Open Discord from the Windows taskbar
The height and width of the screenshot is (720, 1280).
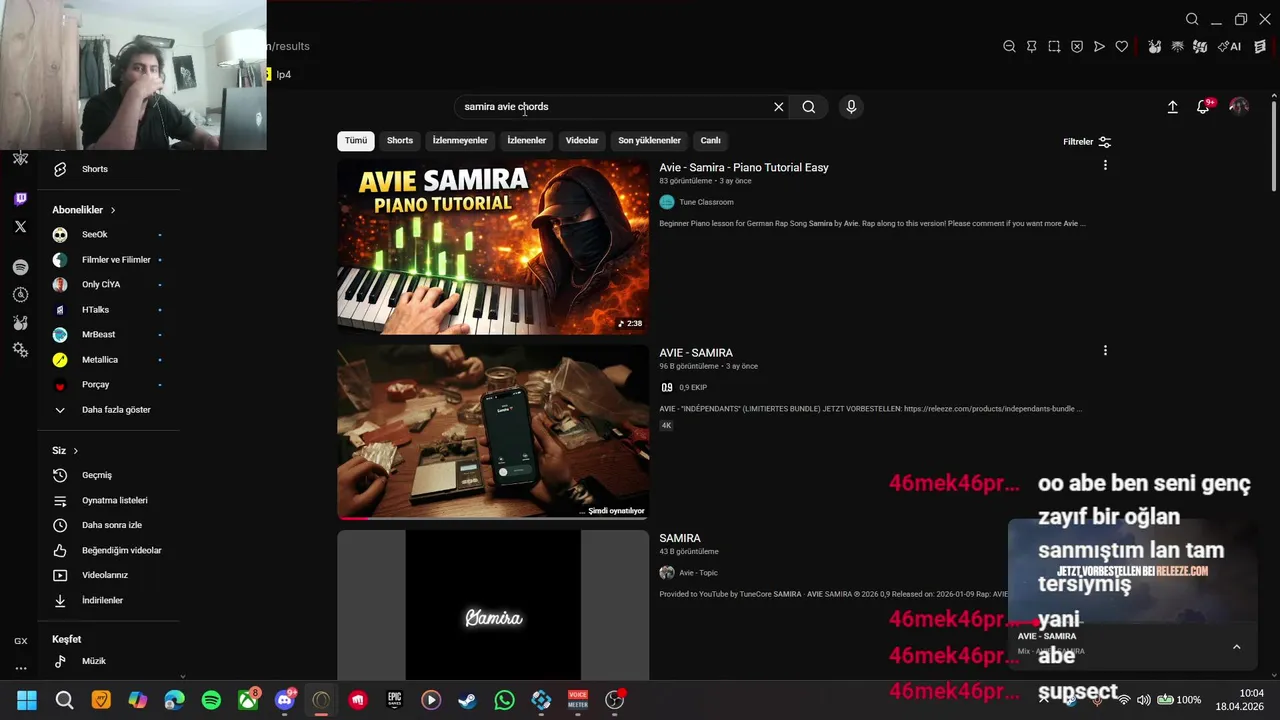click(285, 700)
